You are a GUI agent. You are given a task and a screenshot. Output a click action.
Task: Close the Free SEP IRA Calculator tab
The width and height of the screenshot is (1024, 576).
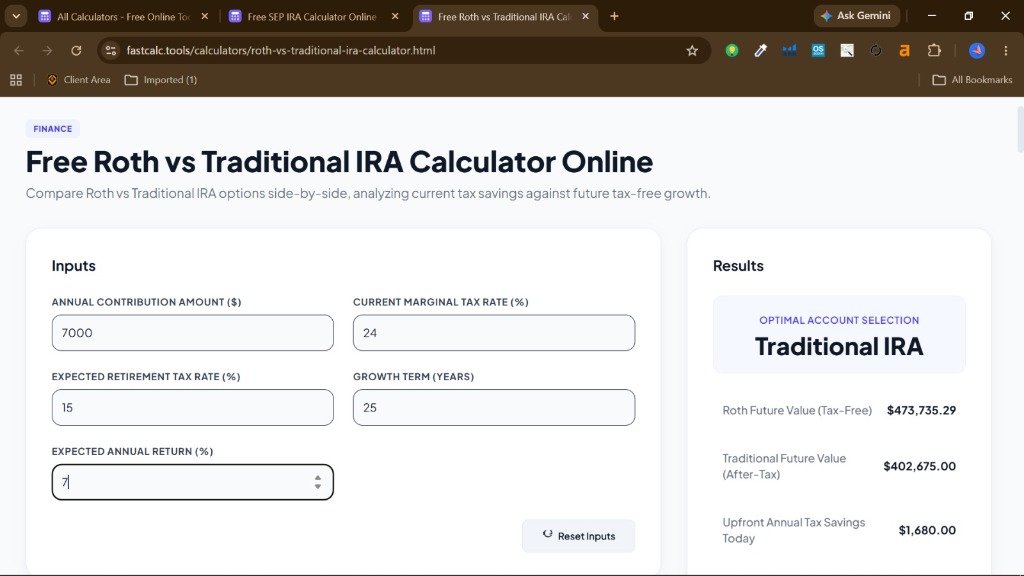(395, 16)
